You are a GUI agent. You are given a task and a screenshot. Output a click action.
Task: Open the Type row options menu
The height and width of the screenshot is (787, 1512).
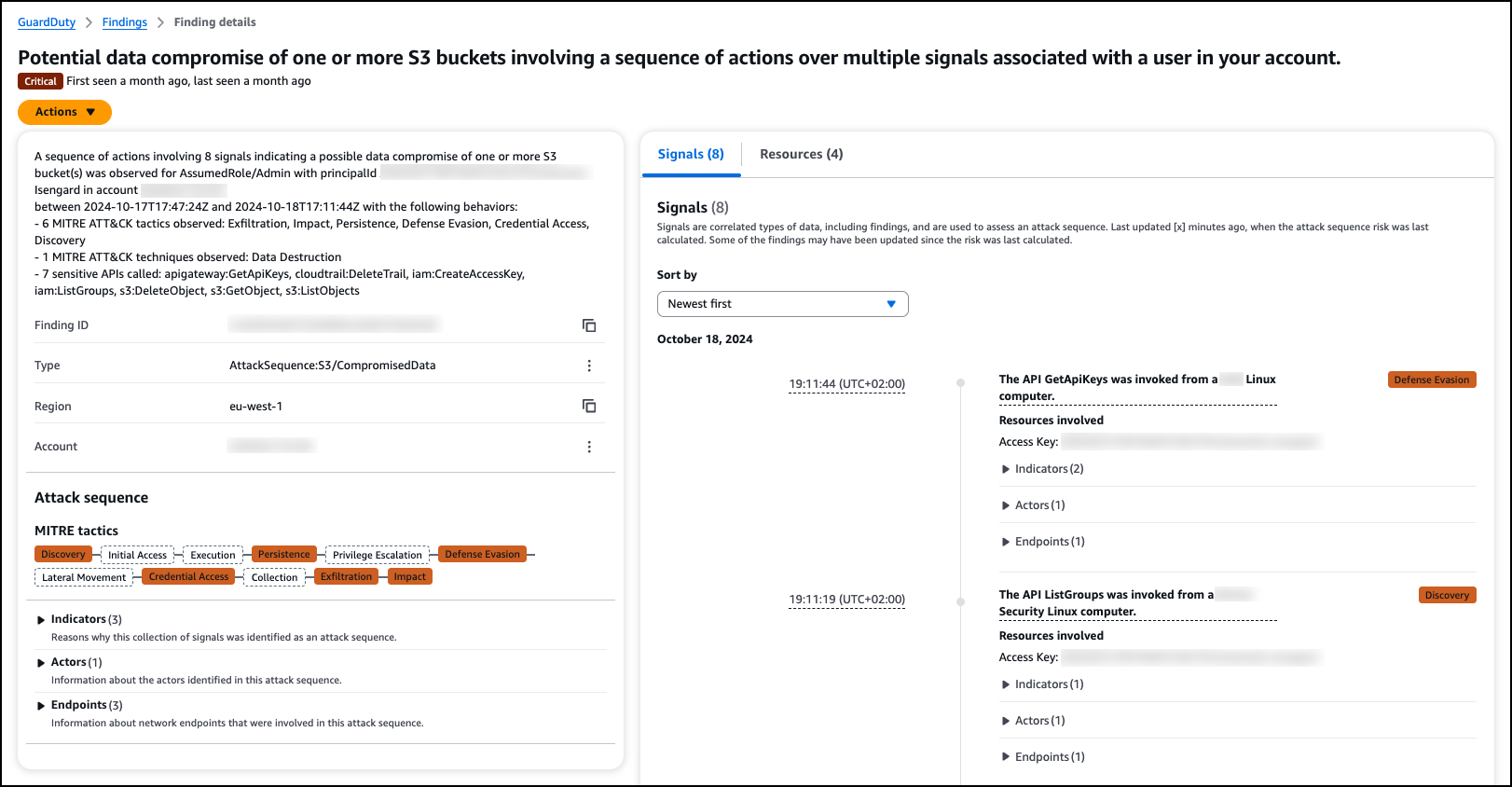pos(589,366)
